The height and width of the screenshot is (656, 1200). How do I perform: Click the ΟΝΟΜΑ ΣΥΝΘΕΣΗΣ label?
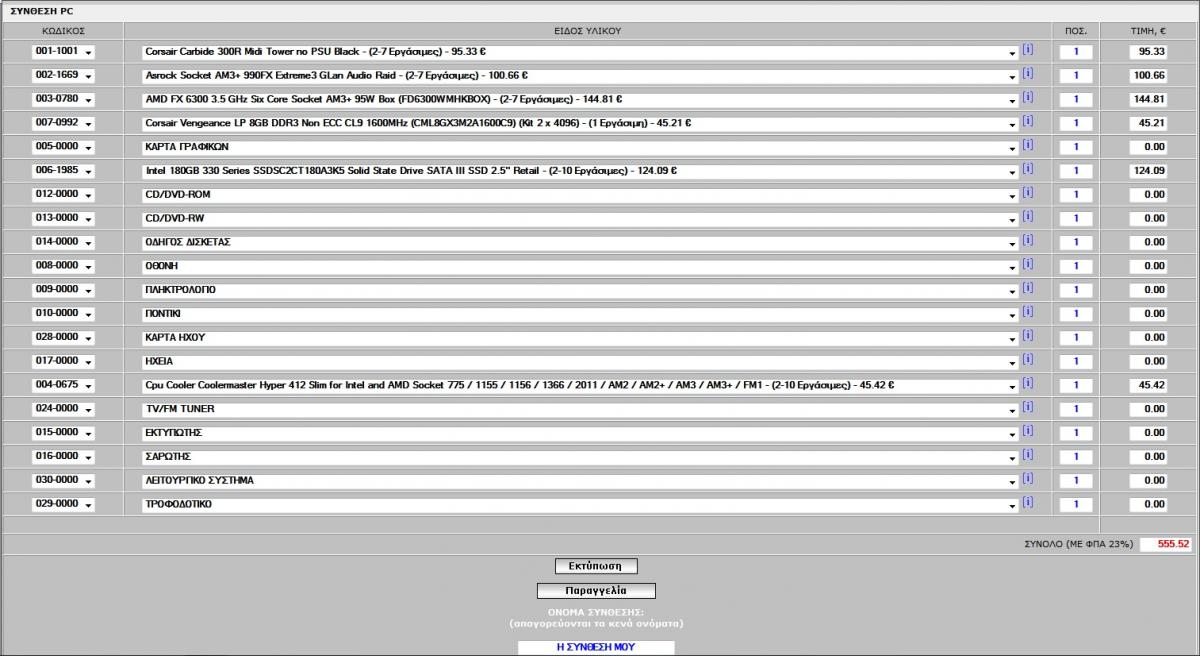[x=596, y=611]
